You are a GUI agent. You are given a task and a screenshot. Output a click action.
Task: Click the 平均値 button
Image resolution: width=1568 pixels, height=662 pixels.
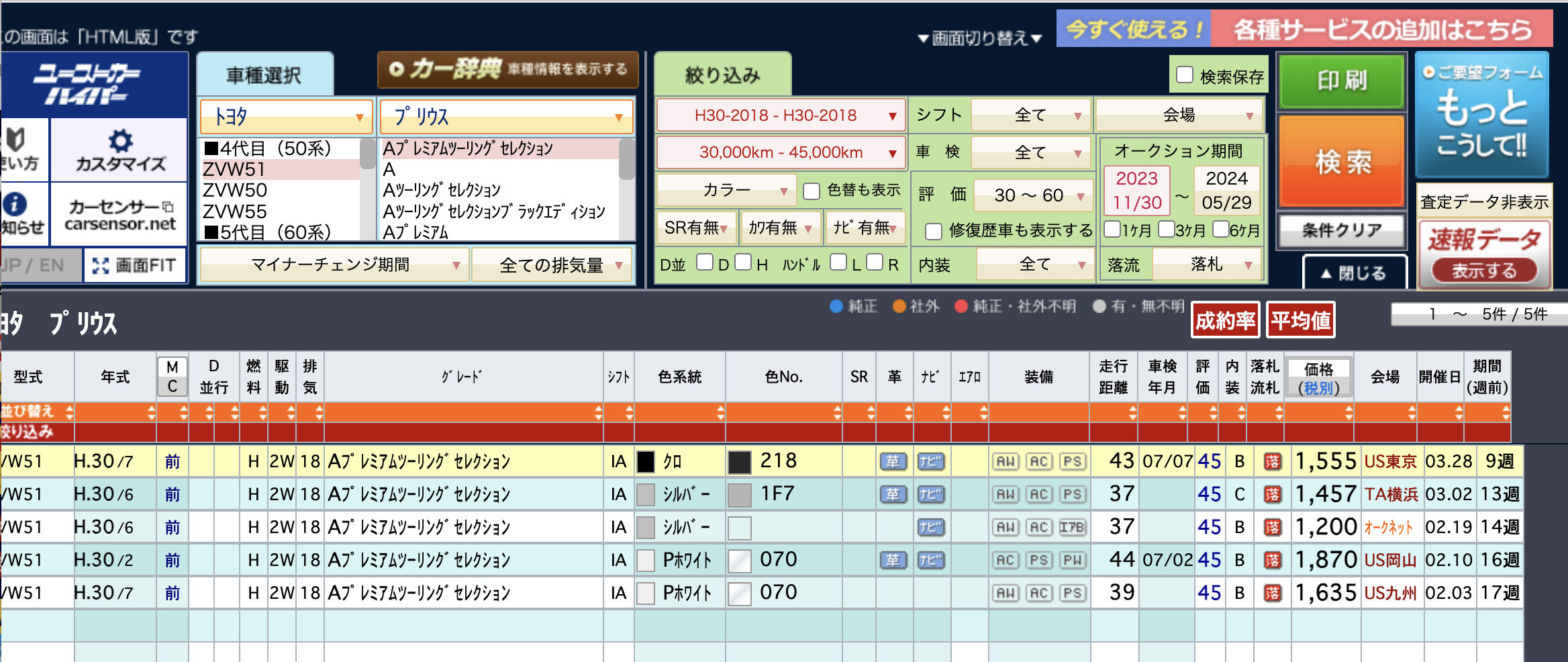(x=1301, y=321)
